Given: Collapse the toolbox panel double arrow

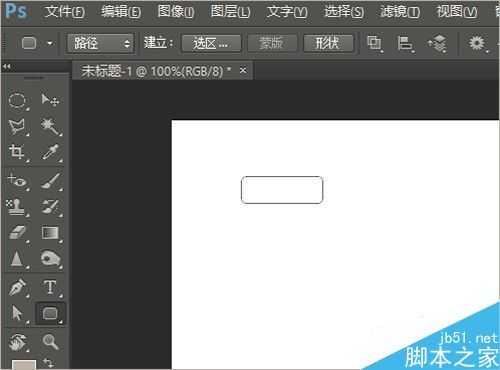Looking at the screenshot, I should [6, 67].
